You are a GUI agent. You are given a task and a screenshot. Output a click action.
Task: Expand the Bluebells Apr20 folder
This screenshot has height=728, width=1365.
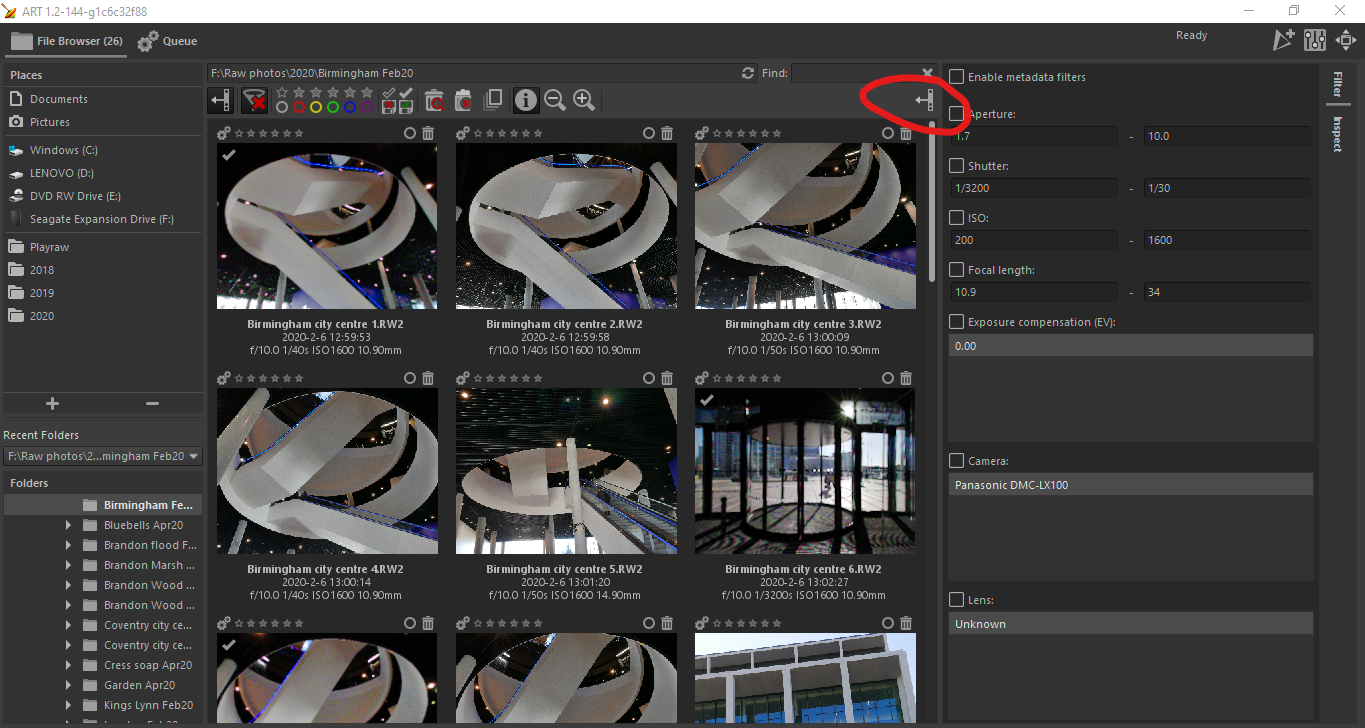click(x=68, y=525)
